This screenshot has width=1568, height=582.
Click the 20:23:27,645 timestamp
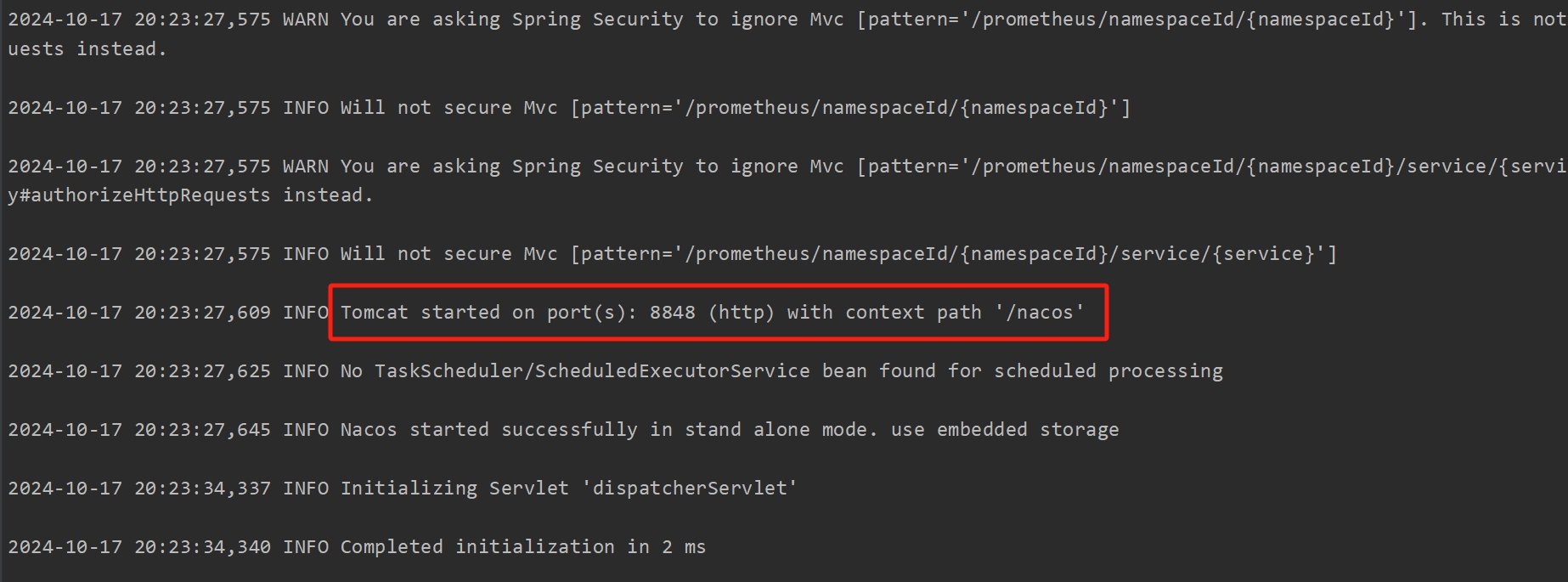click(202, 430)
